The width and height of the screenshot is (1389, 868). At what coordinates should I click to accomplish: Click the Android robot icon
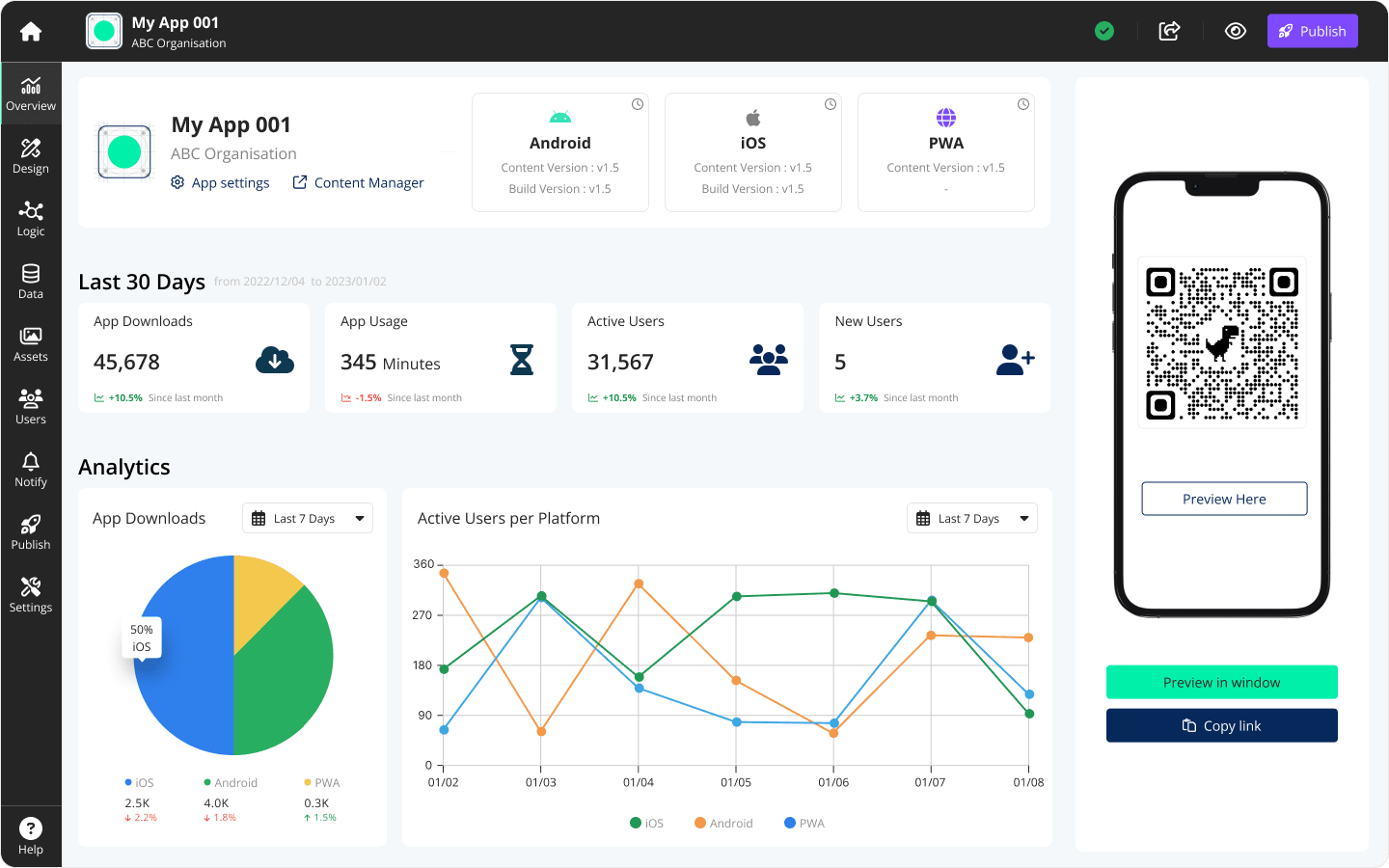tap(560, 118)
